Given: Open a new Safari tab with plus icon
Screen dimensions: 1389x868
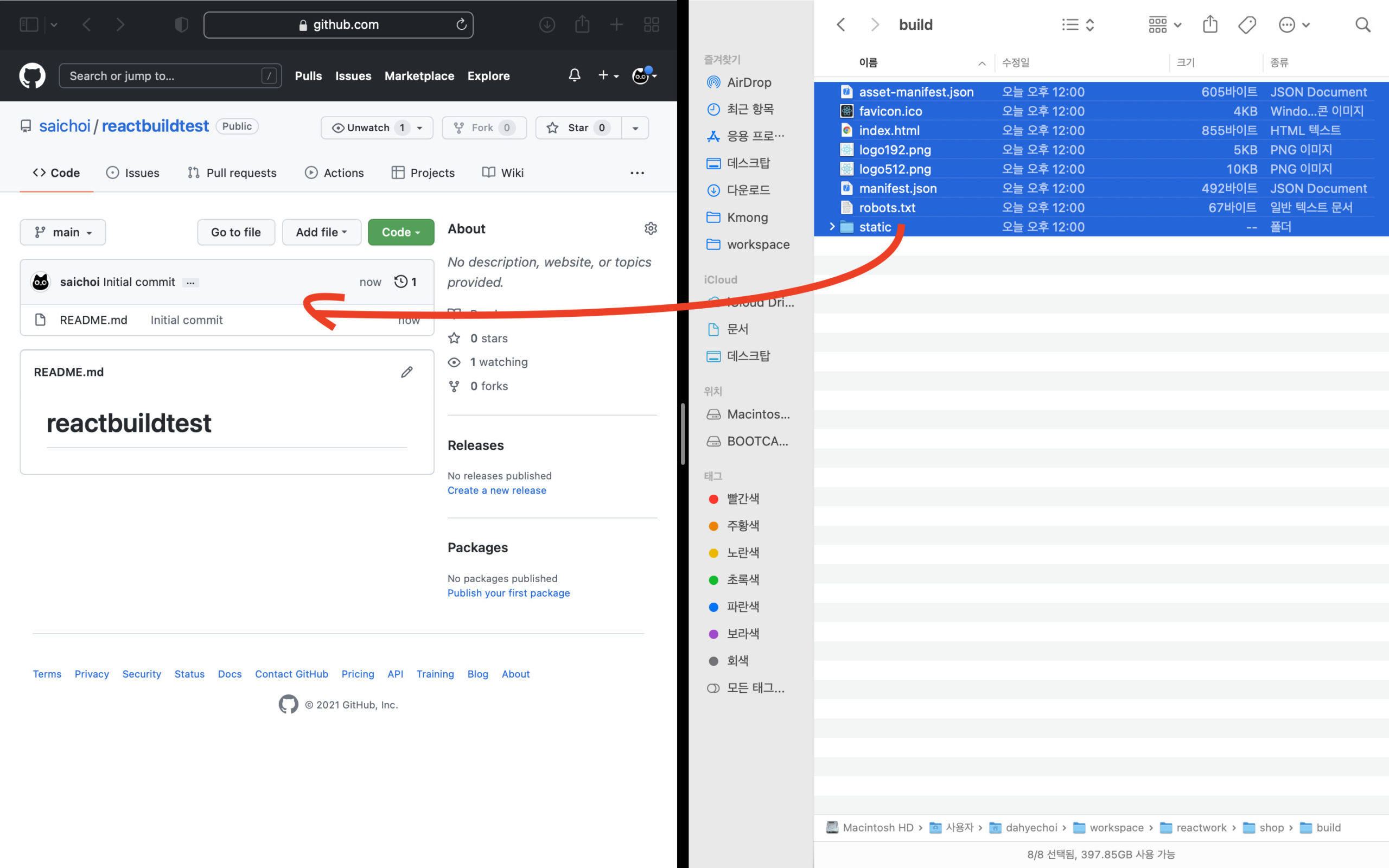Looking at the screenshot, I should (x=616, y=25).
